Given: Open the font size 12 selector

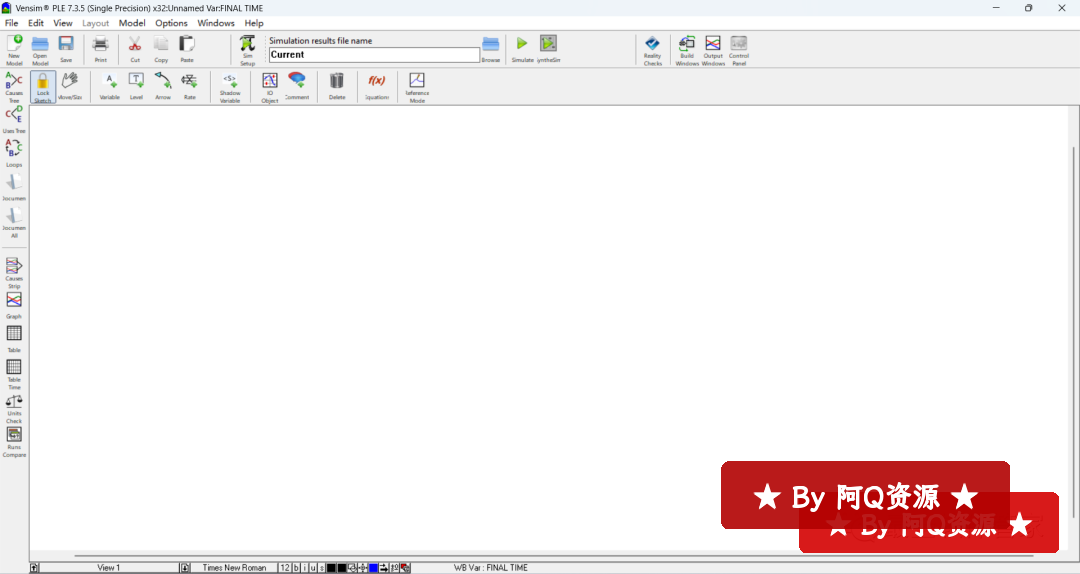Looking at the screenshot, I should click(x=284, y=568).
